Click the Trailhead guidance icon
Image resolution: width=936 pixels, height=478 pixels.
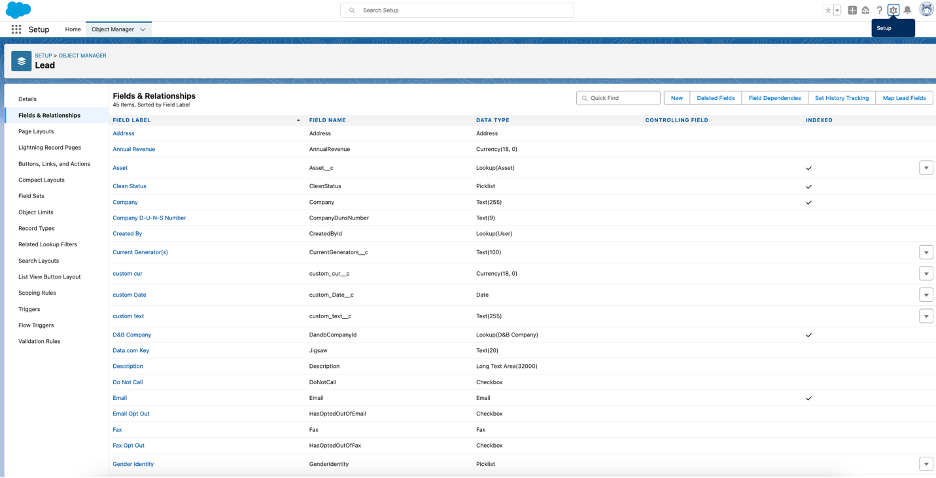point(865,10)
